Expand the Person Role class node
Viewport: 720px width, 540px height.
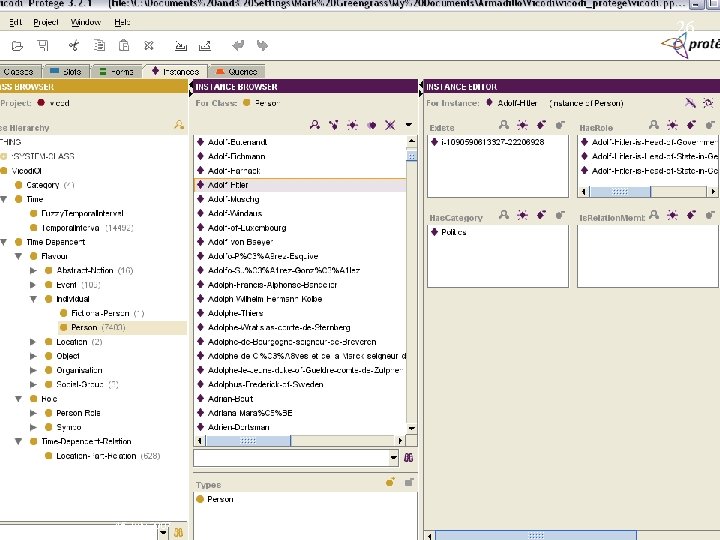click(x=33, y=413)
